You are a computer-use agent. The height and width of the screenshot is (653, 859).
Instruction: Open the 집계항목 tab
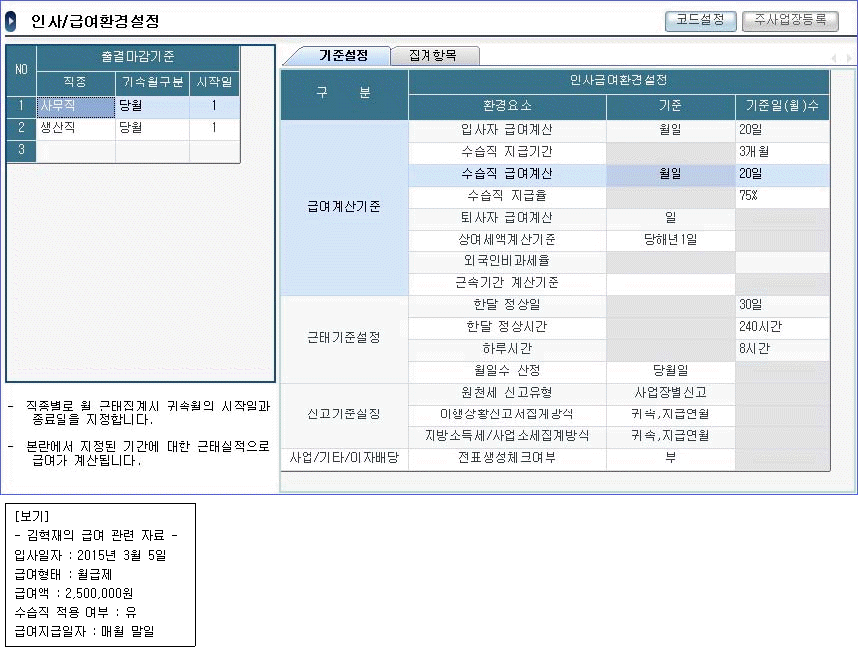(434, 56)
